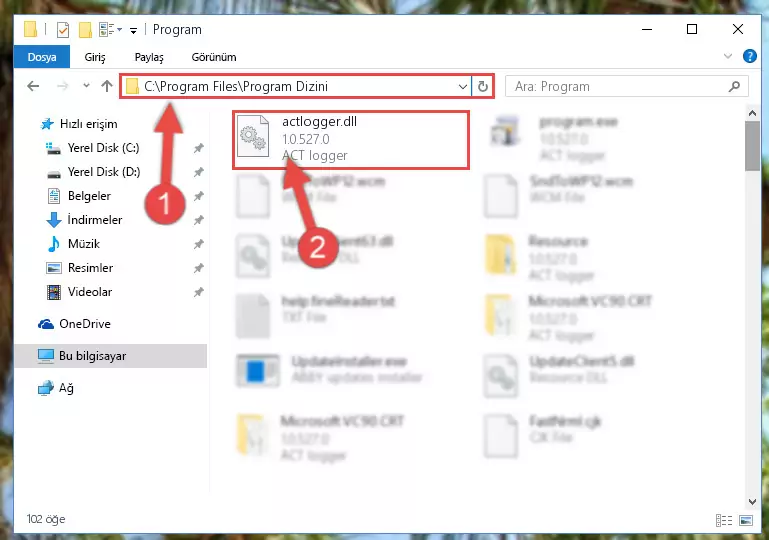The image size is (769, 540).
Task: Minimize the Program window
Action: click(647, 29)
